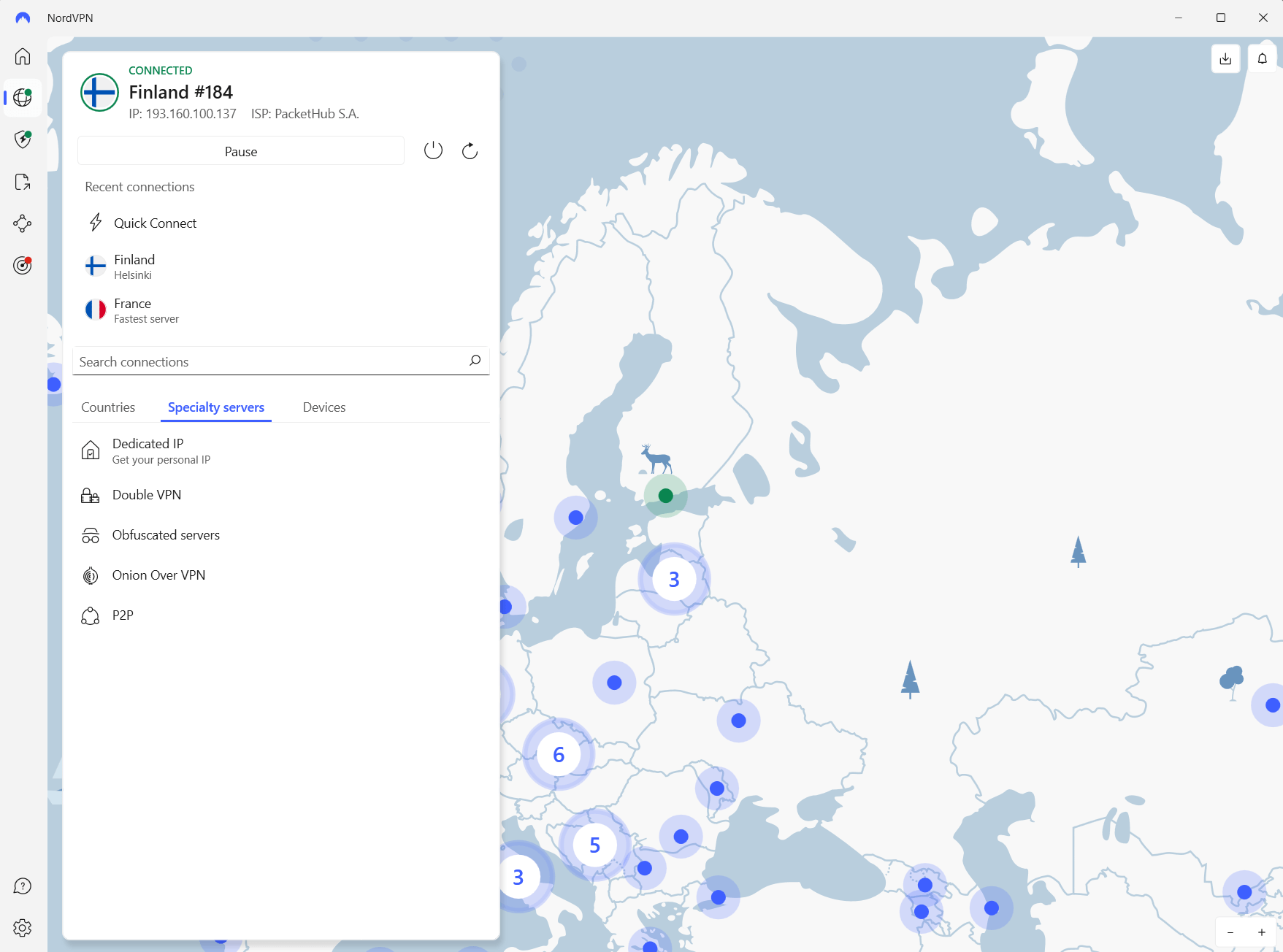Click the CONNECTED status label
1283x952 pixels.
click(x=161, y=70)
